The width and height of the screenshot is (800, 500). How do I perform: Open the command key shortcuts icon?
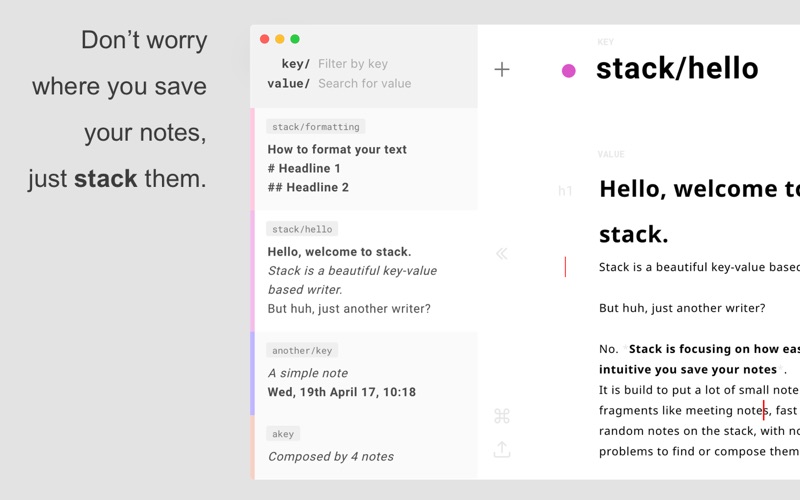pos(502,416)
